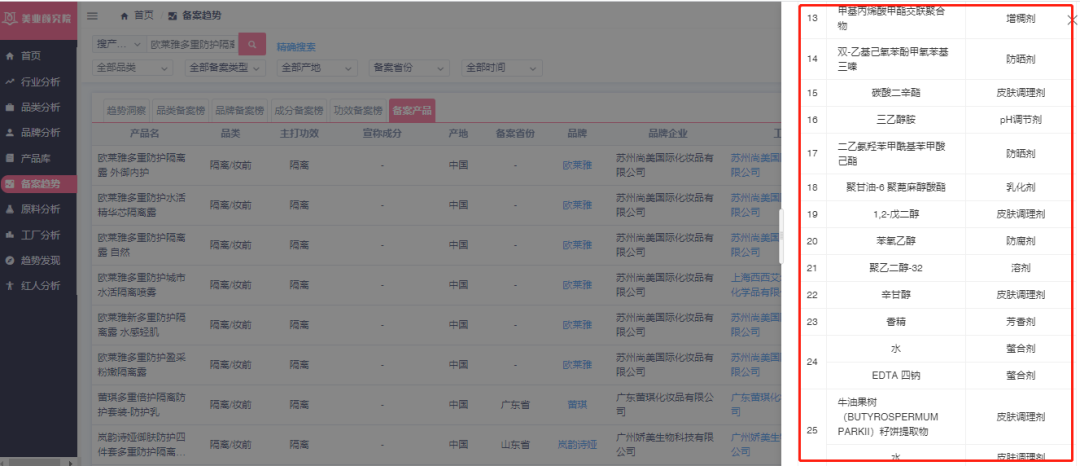The width and height of the screenshot is (1080, 466).
Task: Switch to the 成分备案榜 tab
Action: pos(300,110)
